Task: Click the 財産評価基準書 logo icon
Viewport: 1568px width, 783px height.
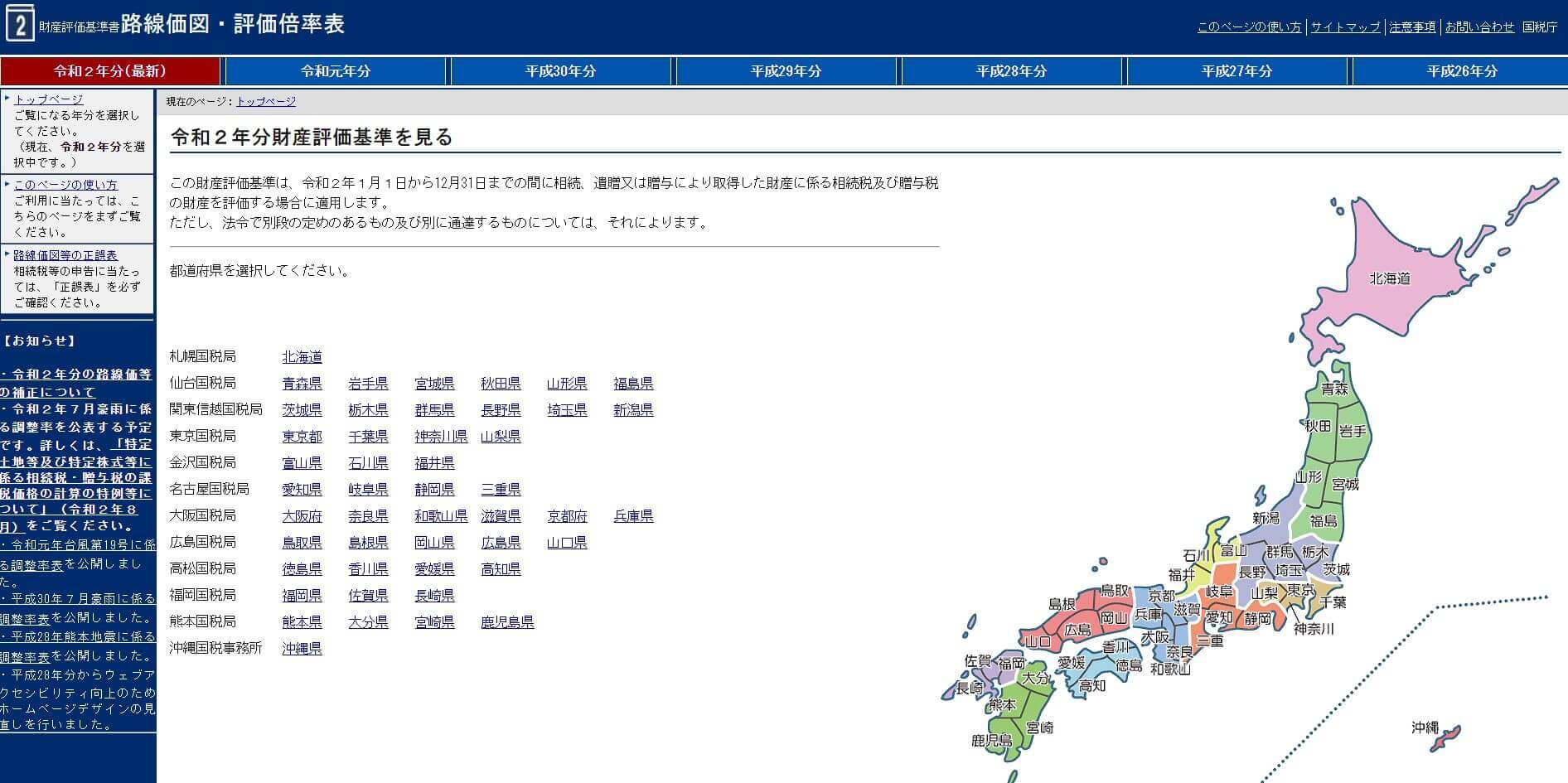Action: click(x=19, y=22)
